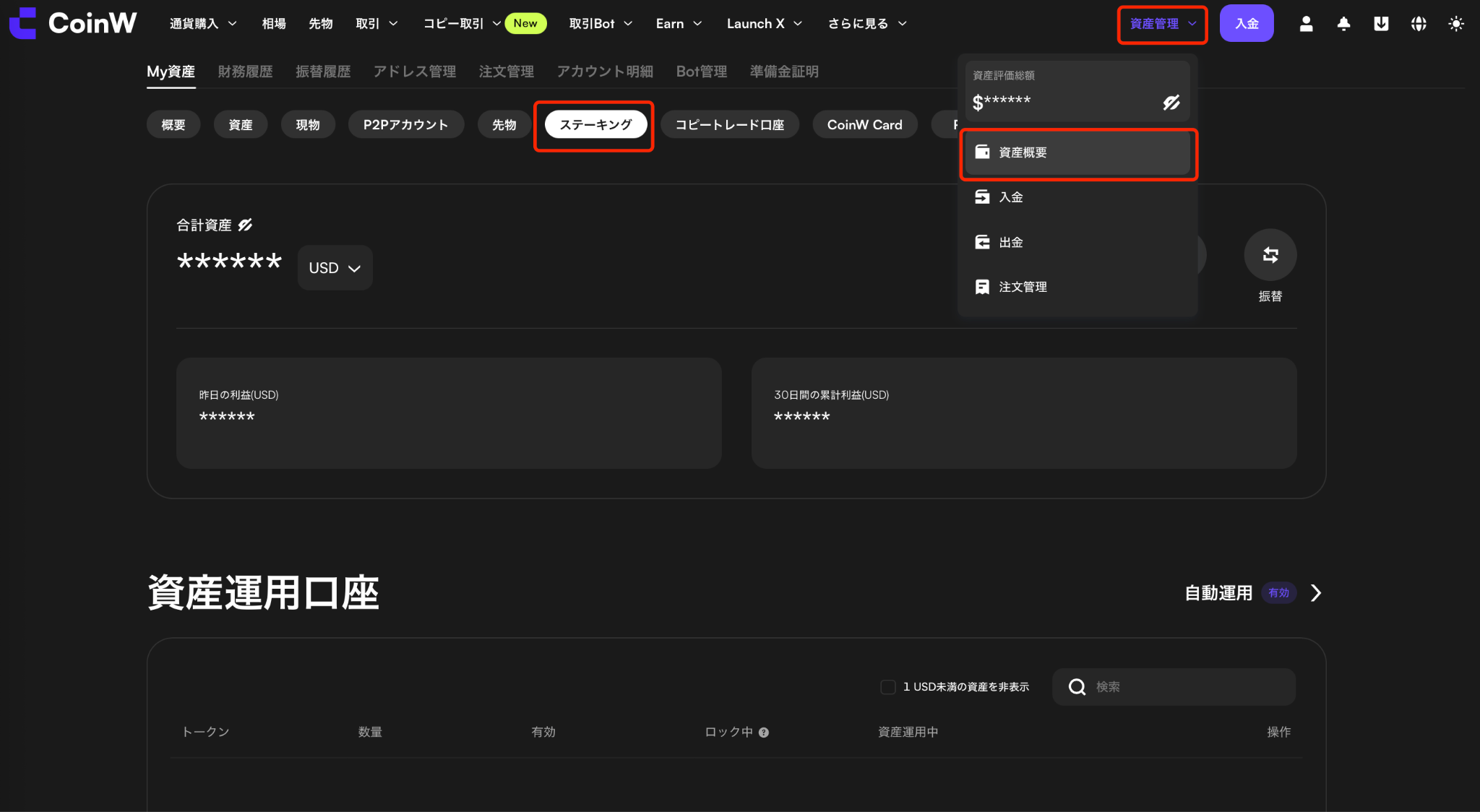Screen dimensions: 1480x812
Task: Expand the 取引 menu
Action: [x=377, y=24]
